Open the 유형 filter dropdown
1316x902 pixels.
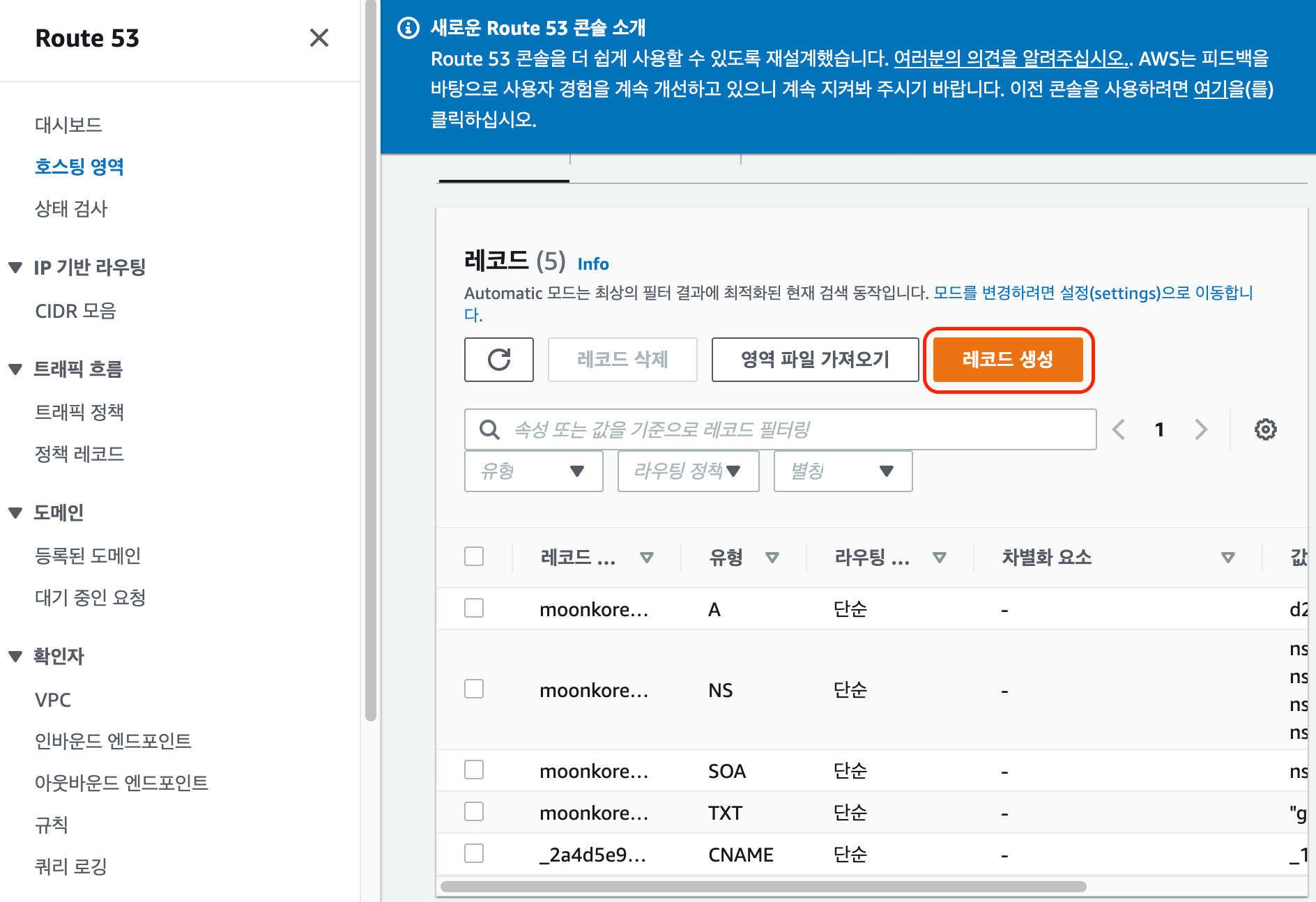pos(533,471)
